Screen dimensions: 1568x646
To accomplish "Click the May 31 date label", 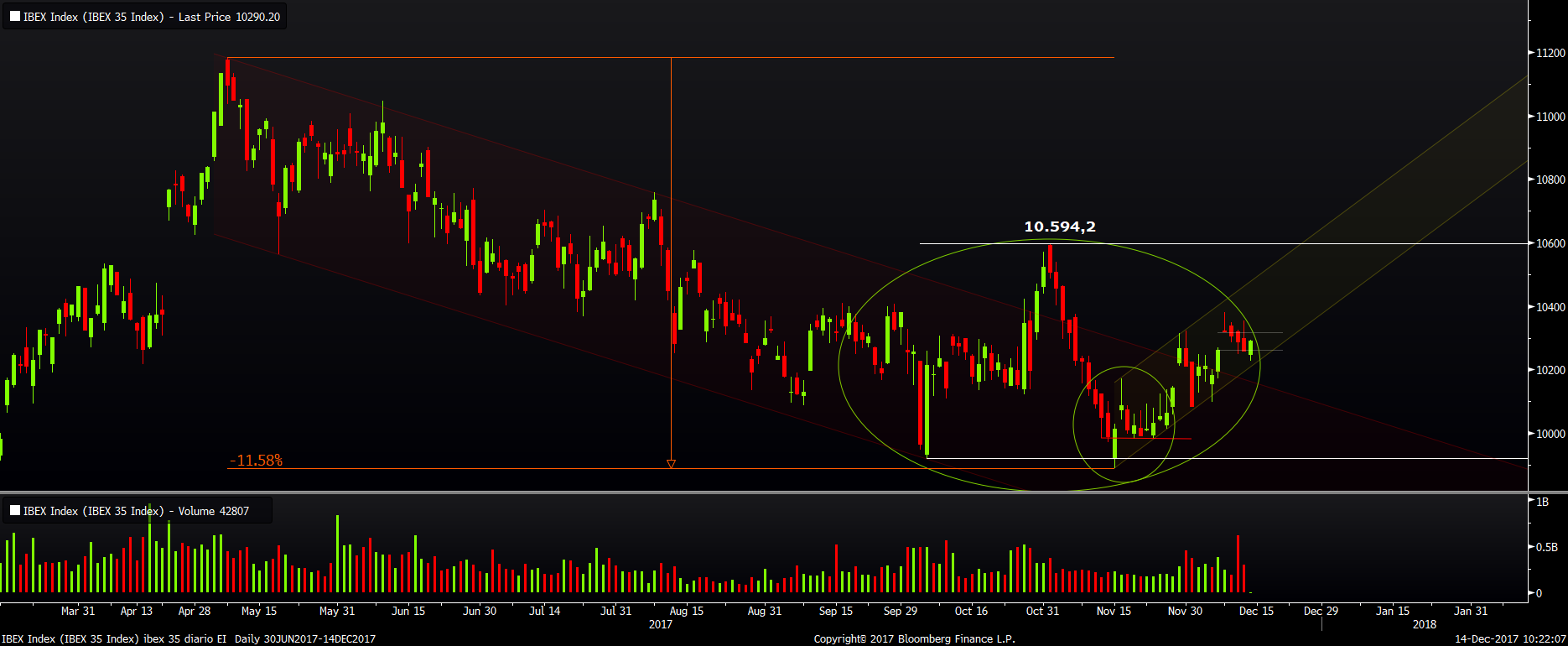I will (337, 611).
